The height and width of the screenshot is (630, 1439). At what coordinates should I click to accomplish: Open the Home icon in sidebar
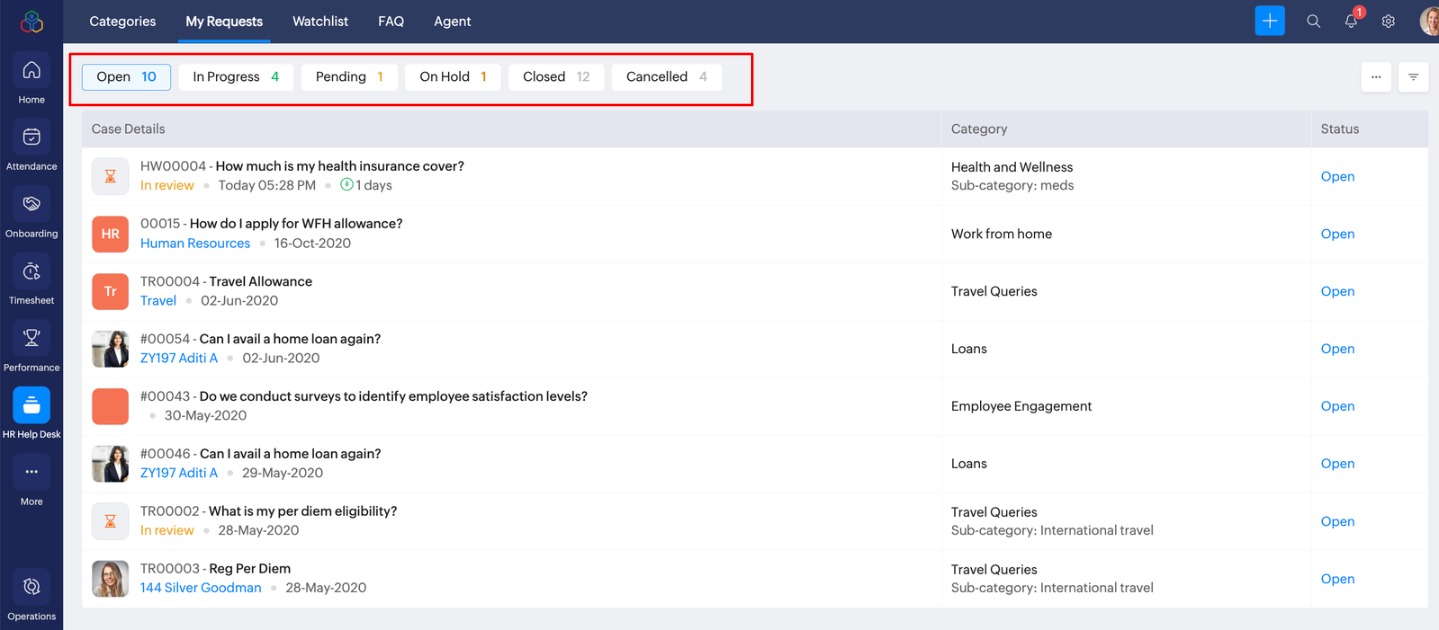click(31, 71)
